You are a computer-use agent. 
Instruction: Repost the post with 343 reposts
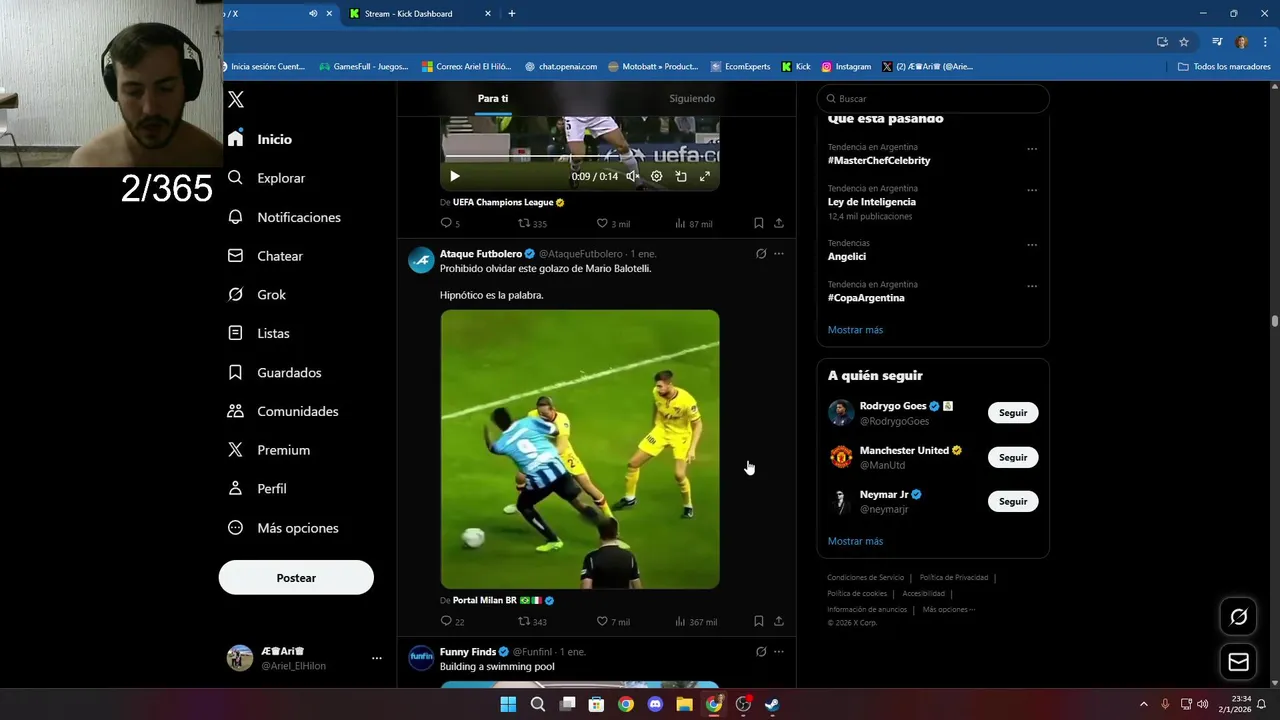click(x=532, y=621)
